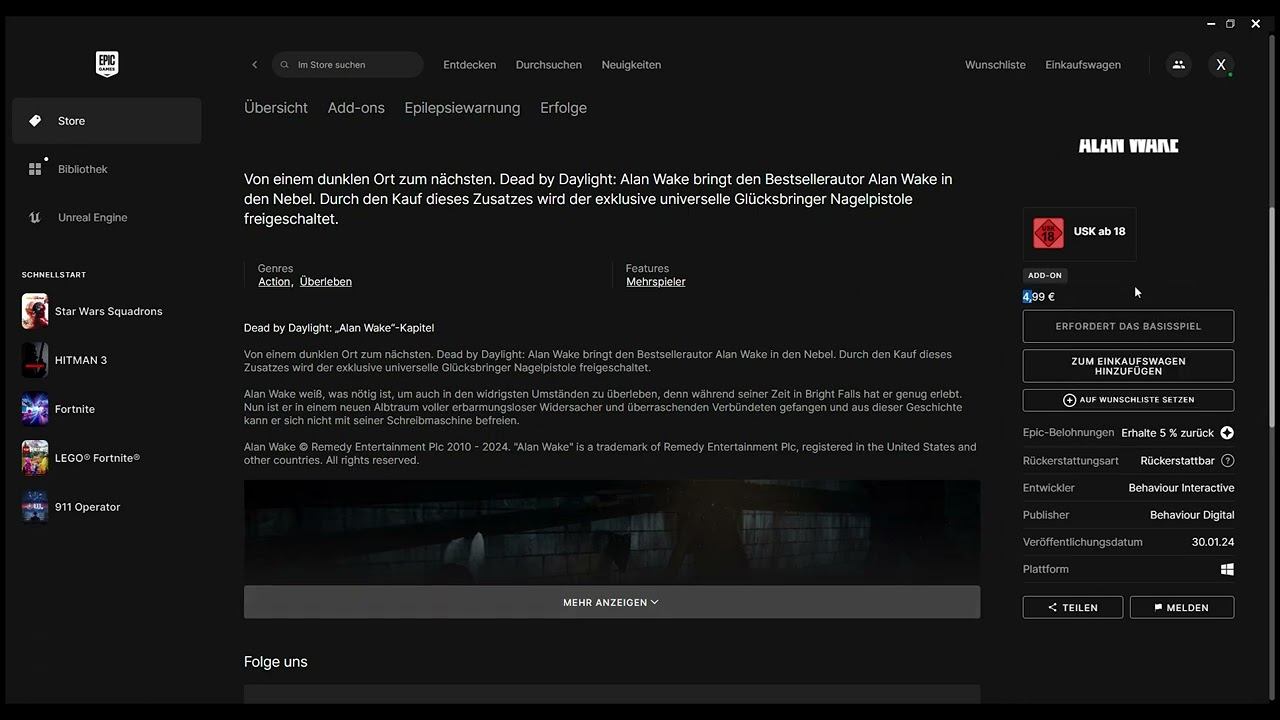The width and height of the screenshot is (1280, 720).
Task: Launch LEGO Fortnite from Schnellstart
Action: [x=107, y=458]
